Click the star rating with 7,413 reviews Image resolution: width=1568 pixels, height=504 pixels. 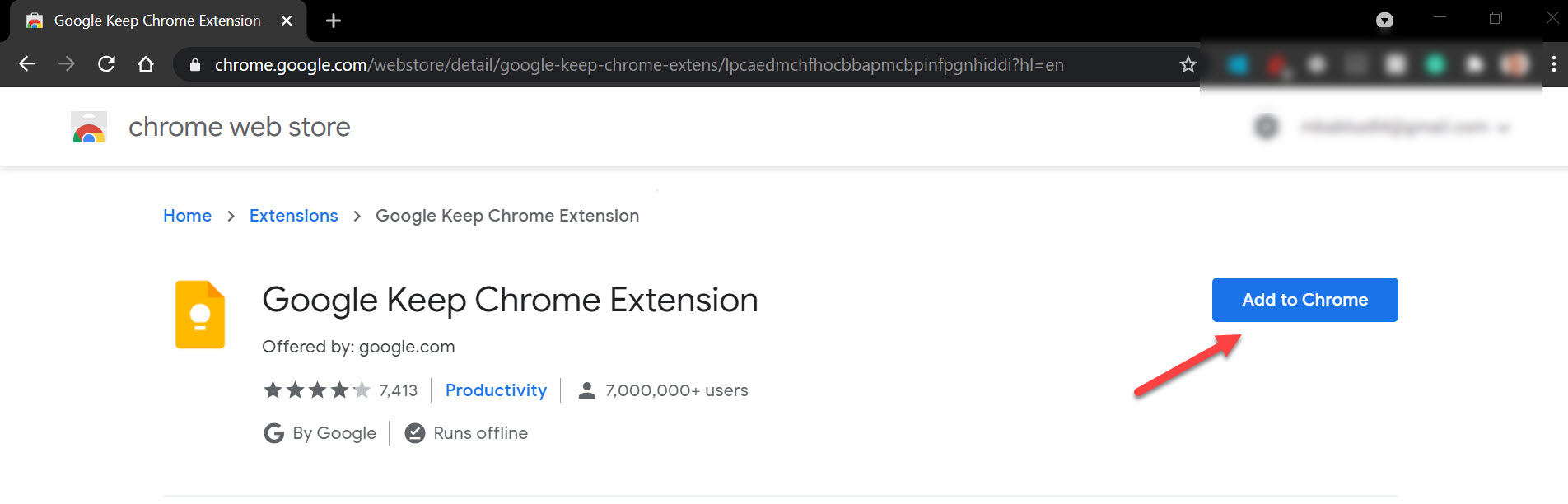pyautogui.click(x=340, y=390)
